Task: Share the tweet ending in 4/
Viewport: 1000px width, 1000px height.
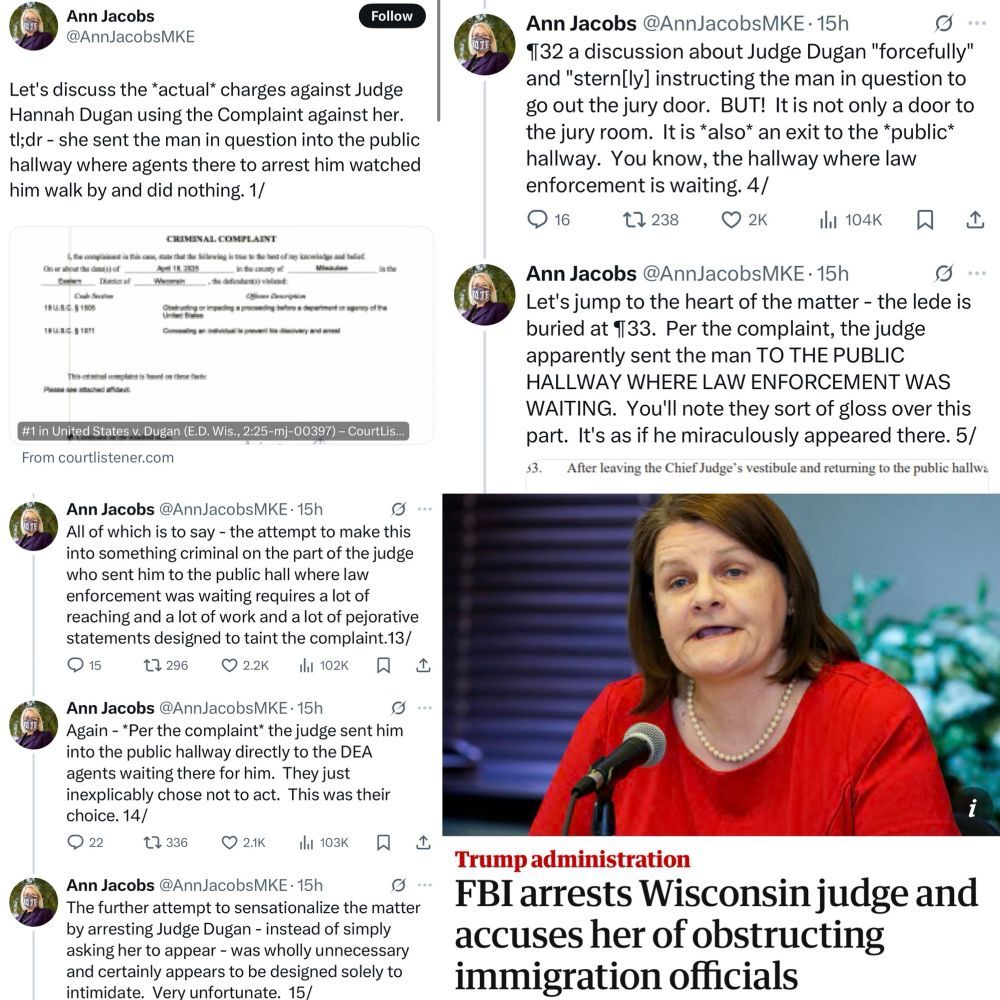Action: (974, 220)
